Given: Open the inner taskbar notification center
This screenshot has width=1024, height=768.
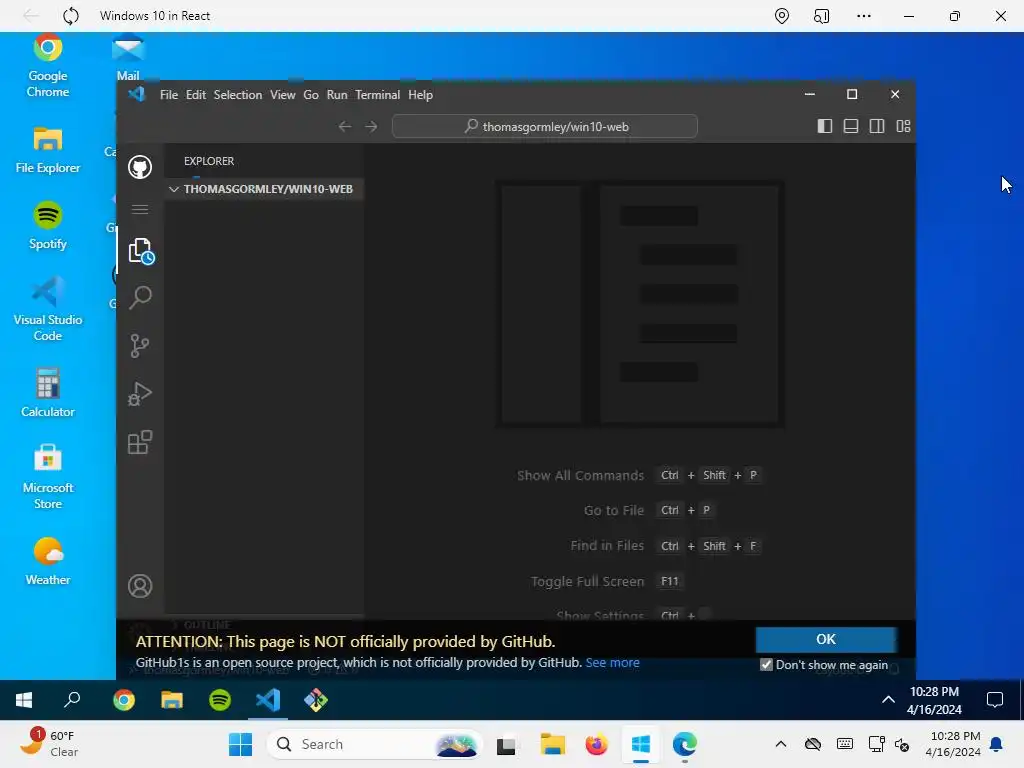Looking at the screenshot, I should click(x=995, y=700).
